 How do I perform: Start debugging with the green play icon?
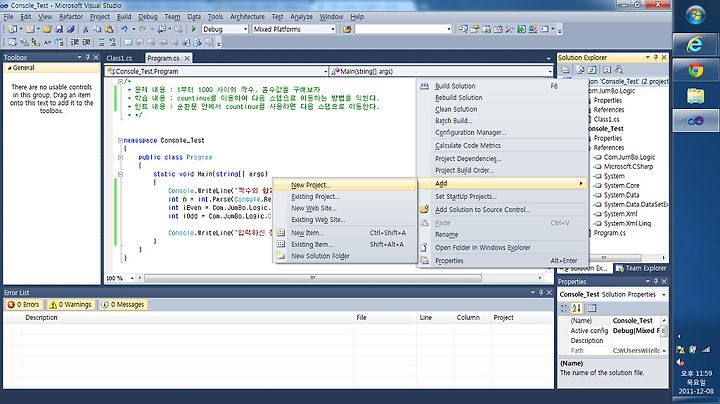194,29
